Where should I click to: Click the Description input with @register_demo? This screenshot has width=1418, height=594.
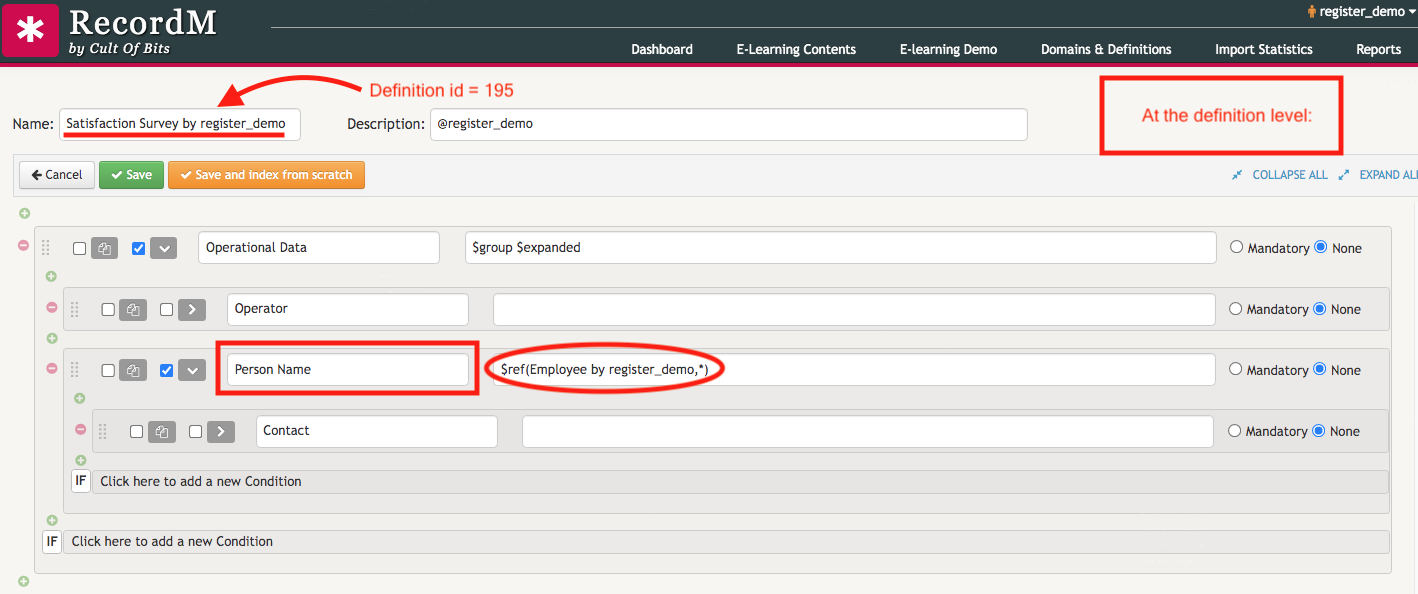pyautogui.click(x=728, y=124)
